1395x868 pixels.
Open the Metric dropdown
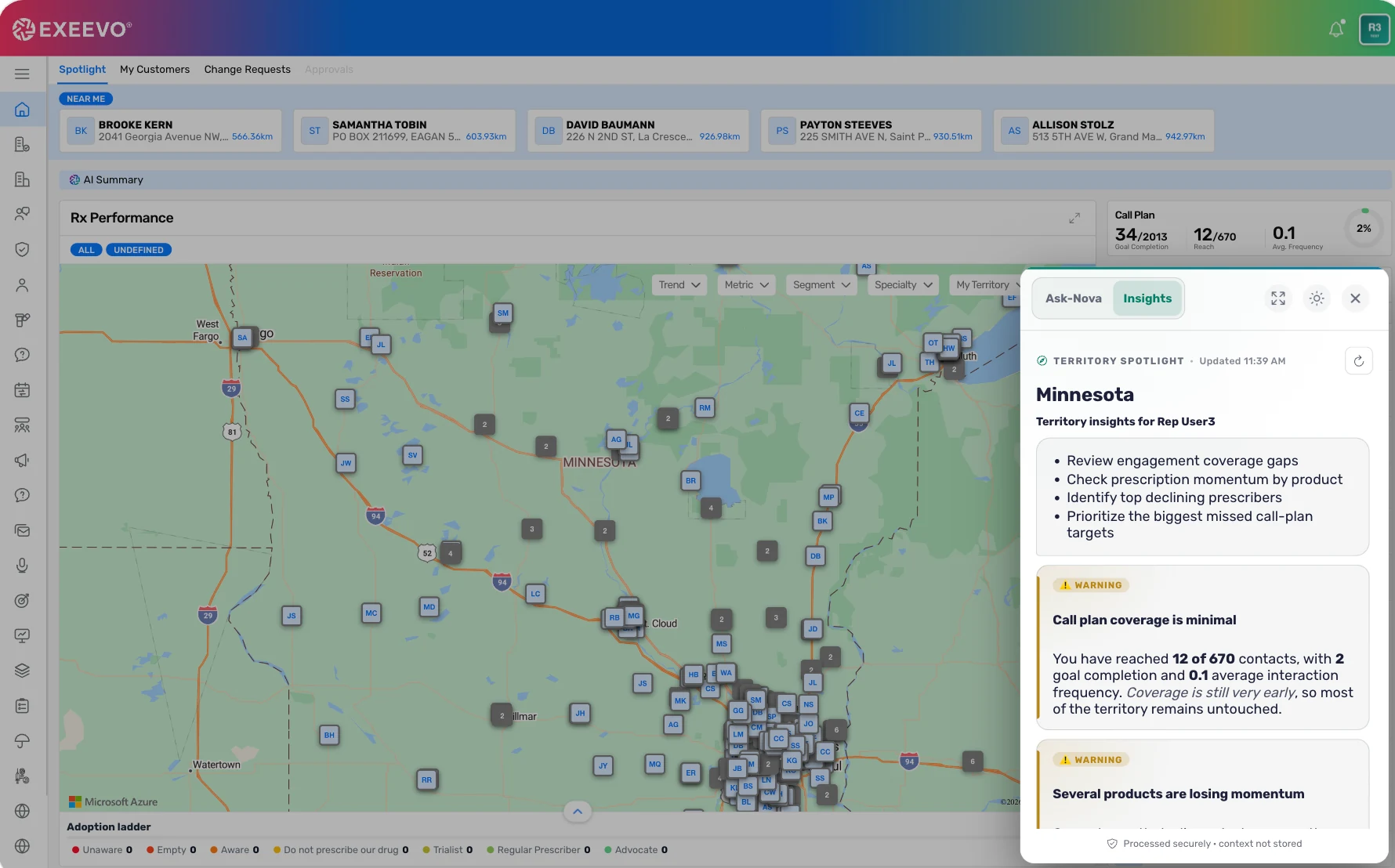746,285
